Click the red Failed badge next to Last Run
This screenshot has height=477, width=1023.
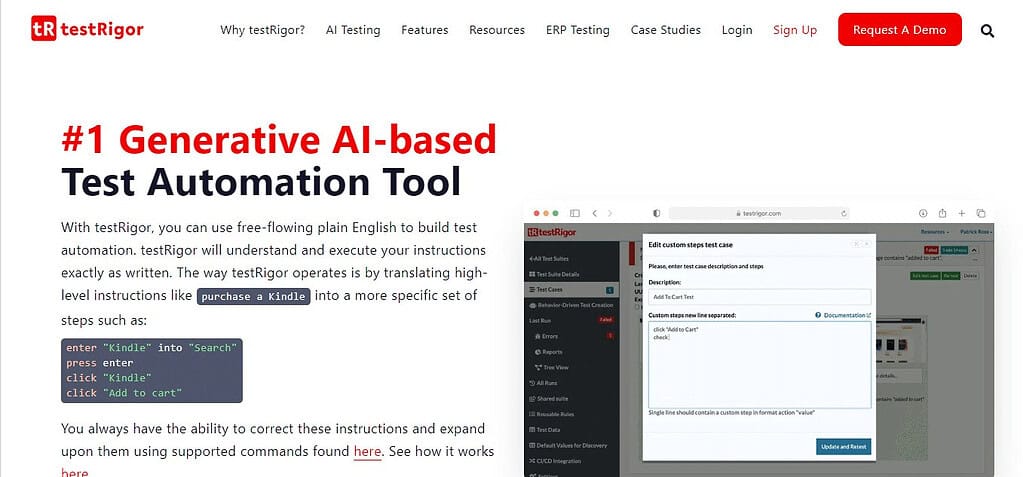click(604, 320)
